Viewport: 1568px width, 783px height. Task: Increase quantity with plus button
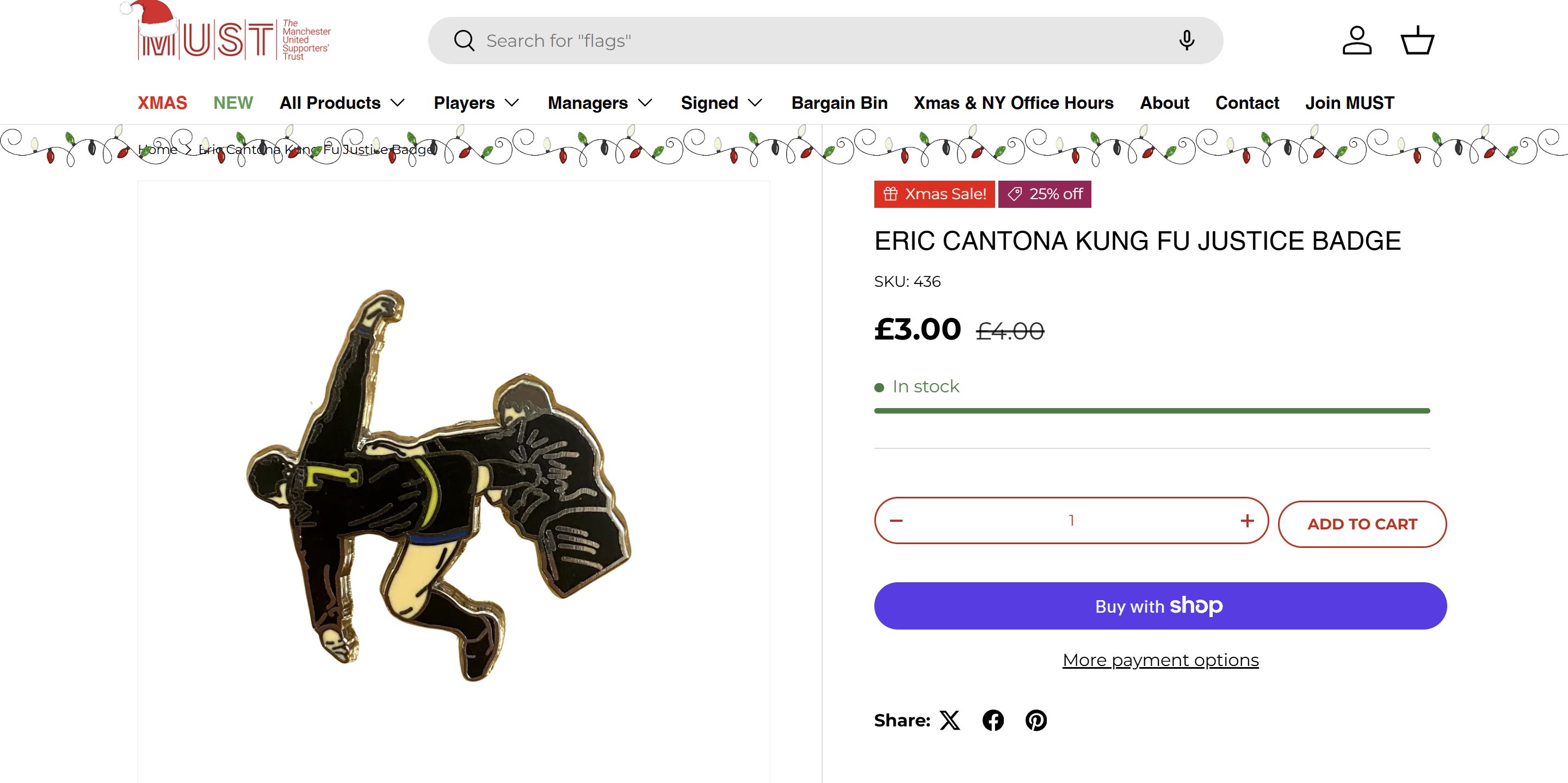click(1246, 521)
